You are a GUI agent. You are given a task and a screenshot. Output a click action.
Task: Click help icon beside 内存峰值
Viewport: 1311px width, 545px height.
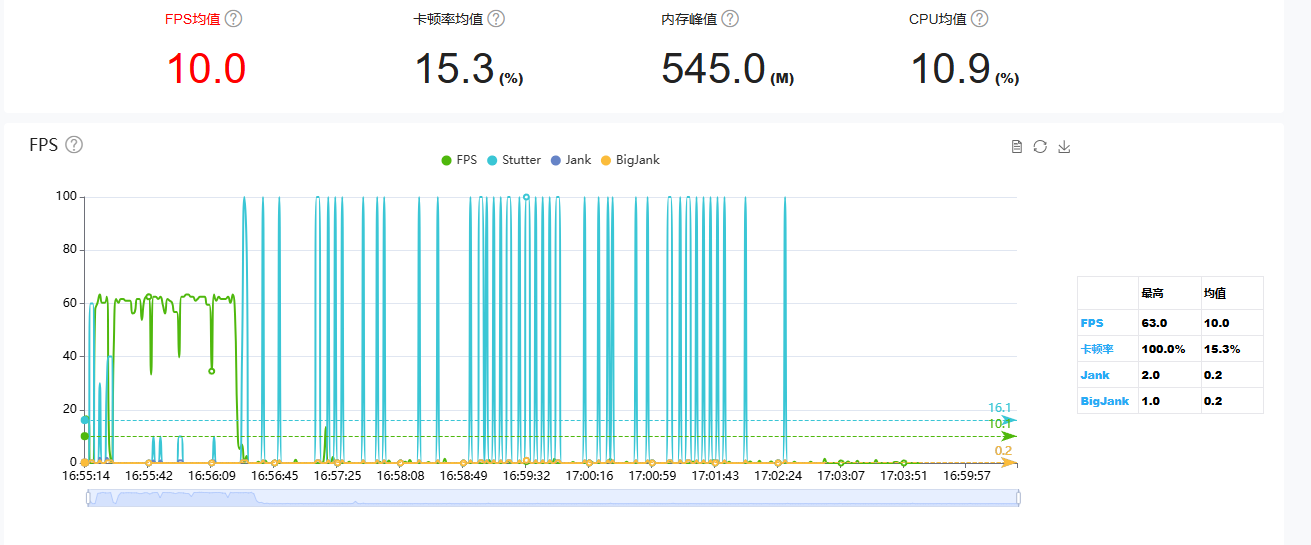[730, 19]
